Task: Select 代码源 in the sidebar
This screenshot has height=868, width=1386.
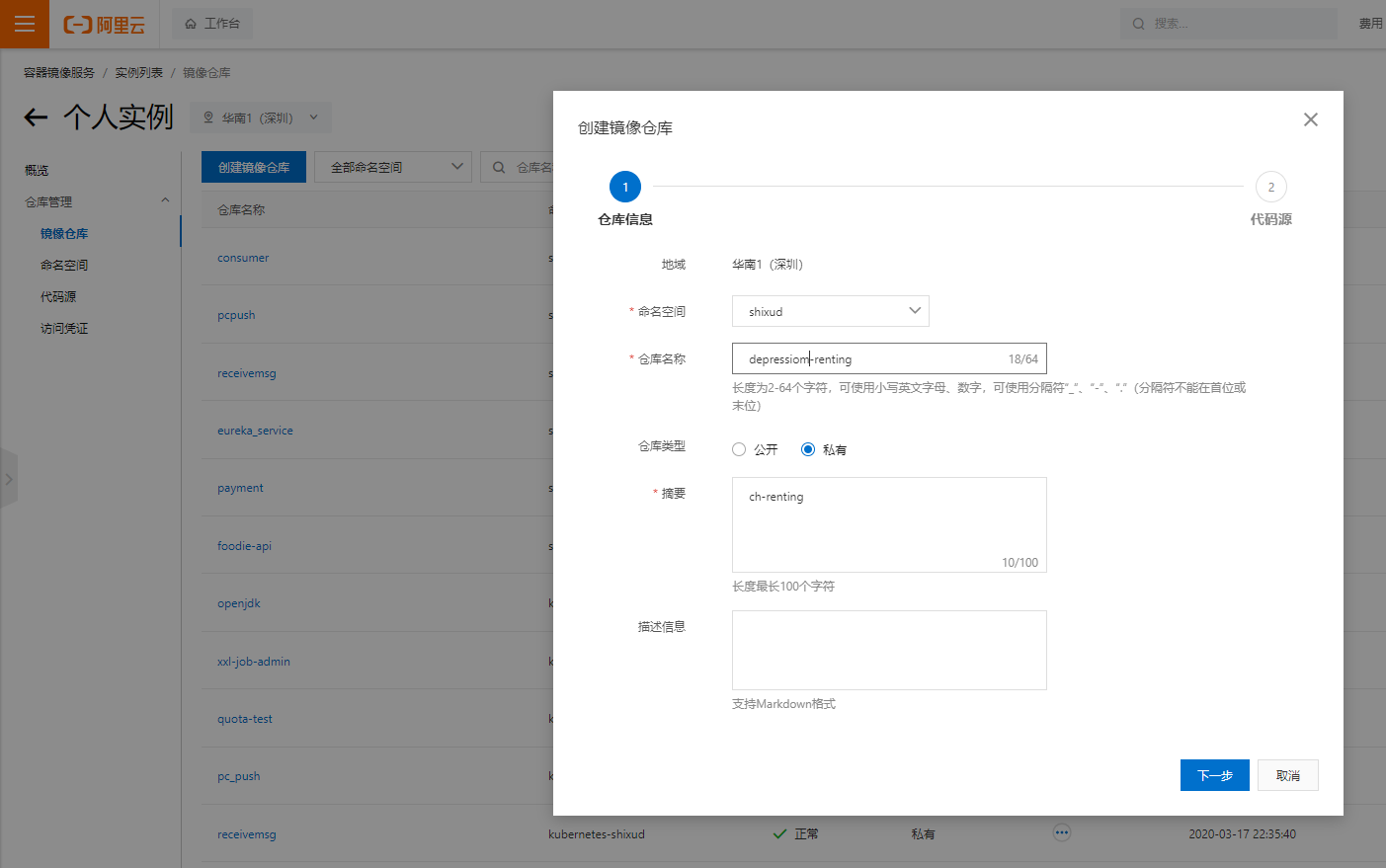Action: [58, 297]
